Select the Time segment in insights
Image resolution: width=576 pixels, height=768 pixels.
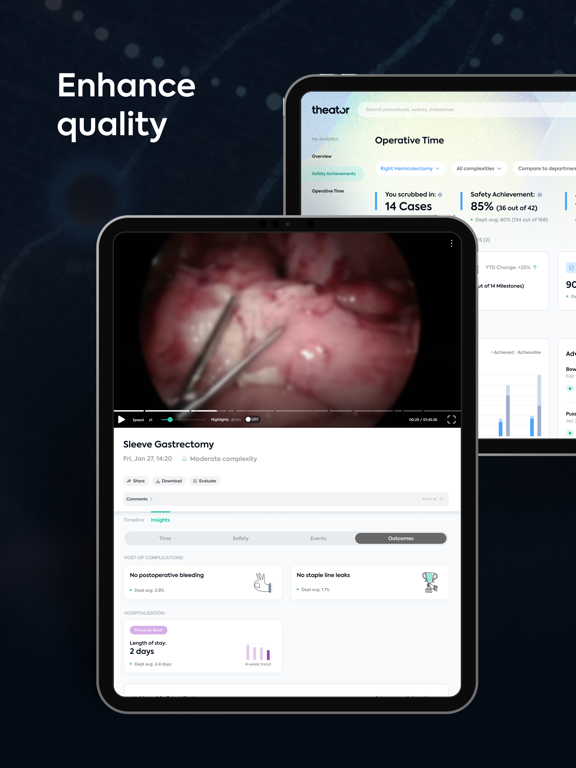(165, 538)
